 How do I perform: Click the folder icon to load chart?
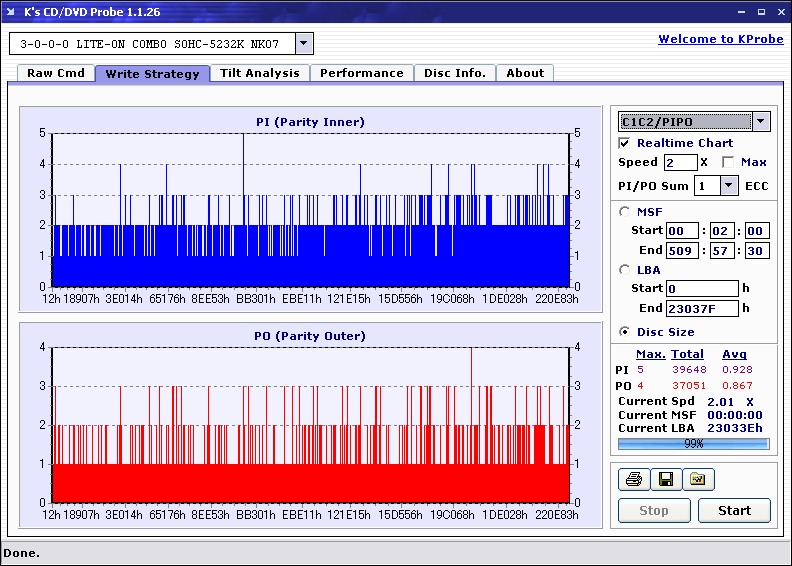[x=698, y=480]
